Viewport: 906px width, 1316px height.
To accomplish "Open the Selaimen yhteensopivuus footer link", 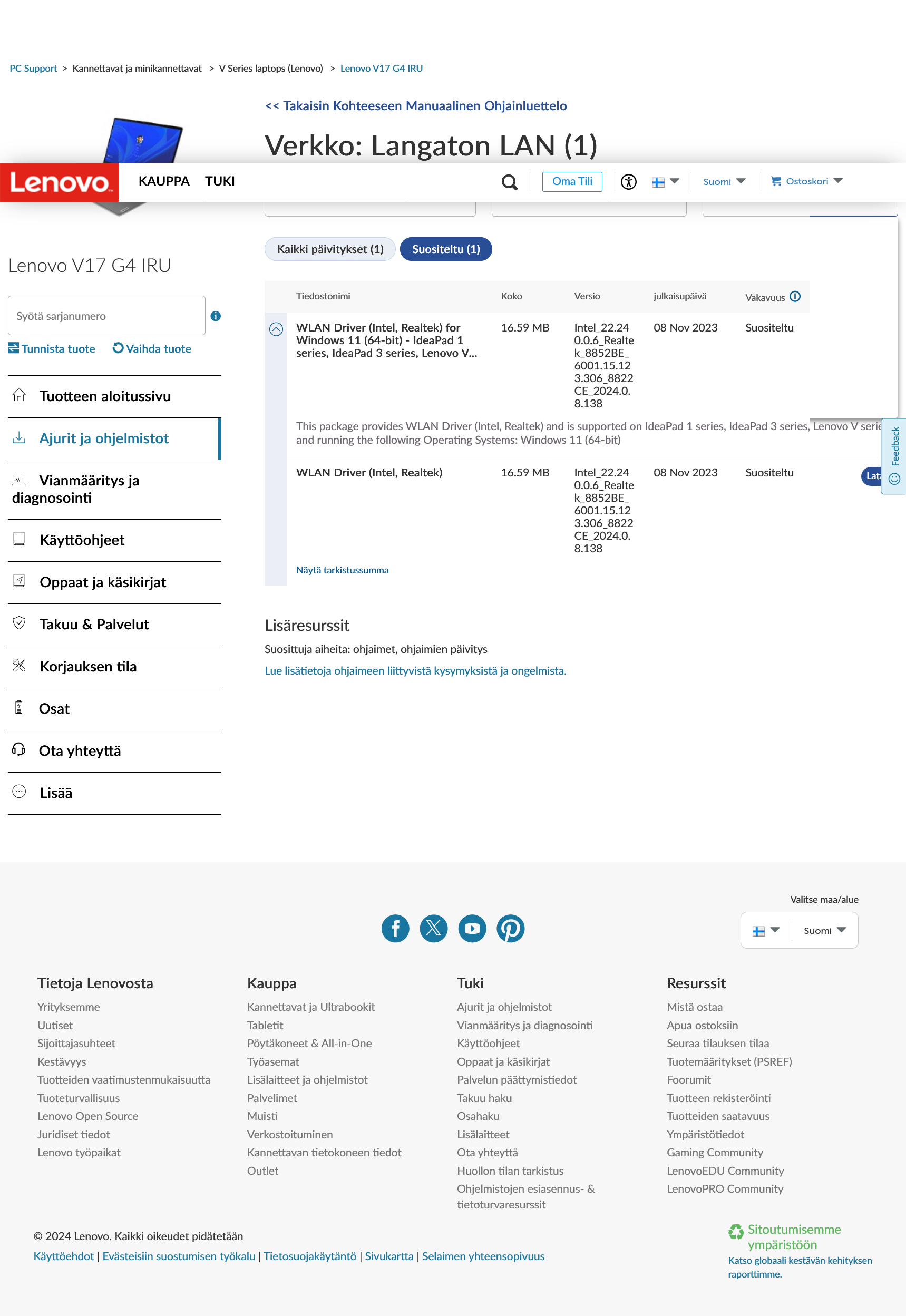I will (x=483, y=1256).
